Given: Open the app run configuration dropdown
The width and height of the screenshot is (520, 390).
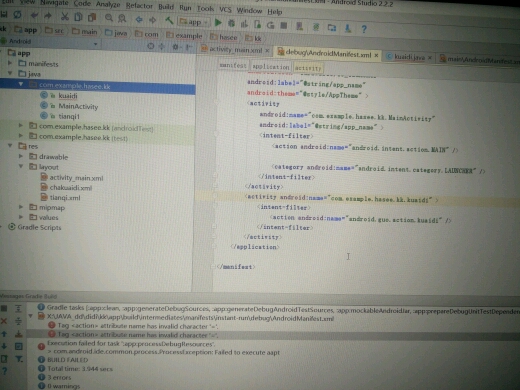Looking at the screenshot, I should pos(194,22).
